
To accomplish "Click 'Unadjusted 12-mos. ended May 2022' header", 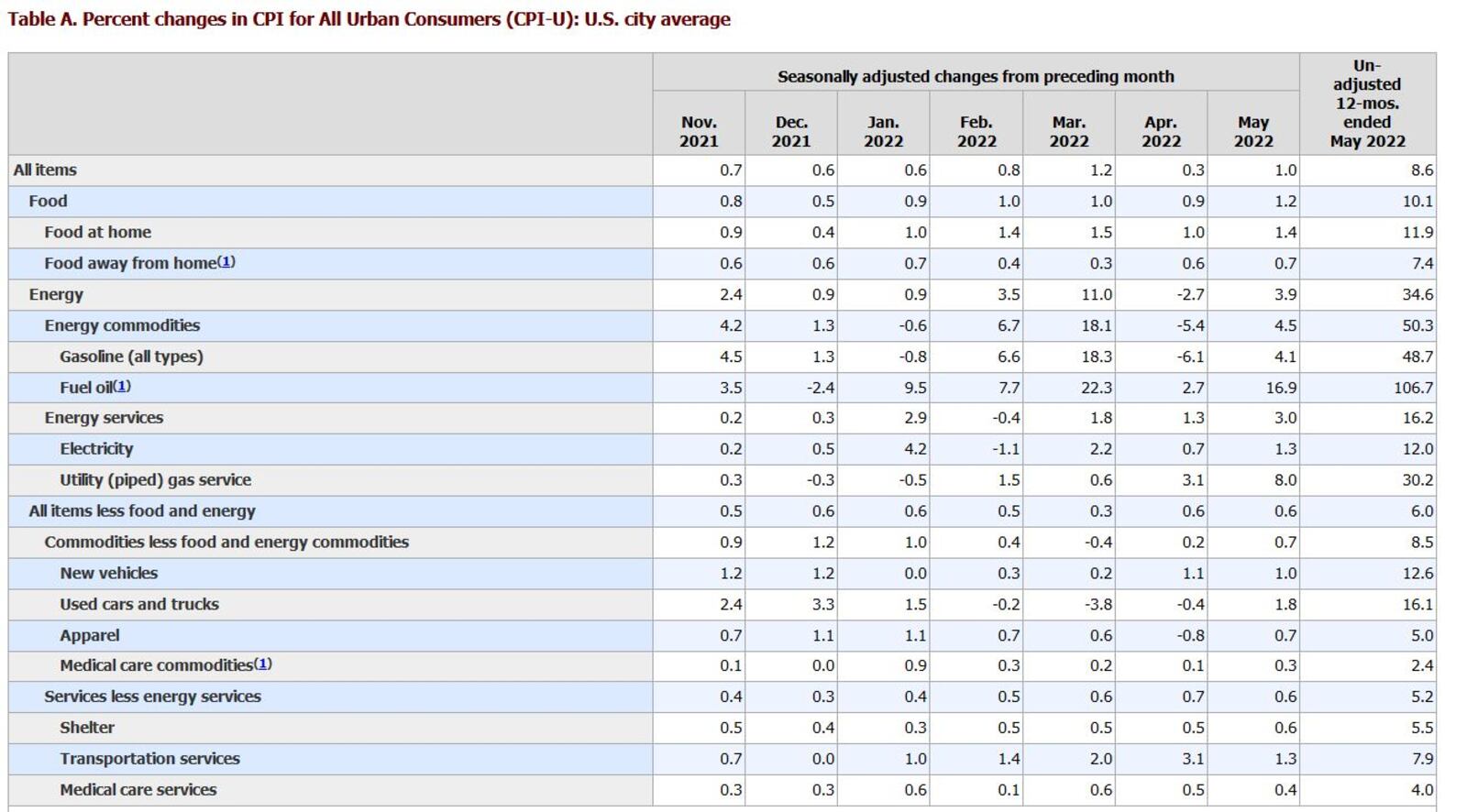I will coord(1367,104).
